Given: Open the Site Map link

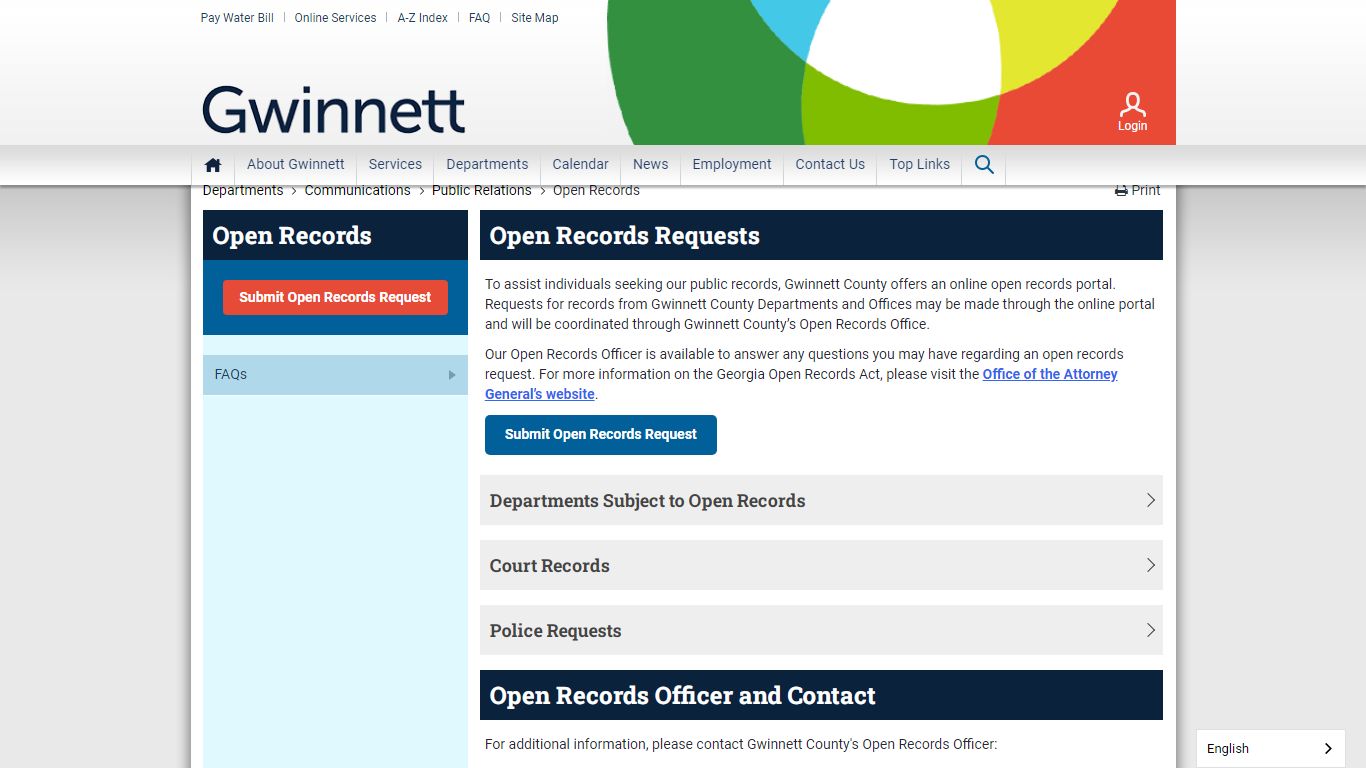Looking at the screenshot, I should tap(535, 18).
